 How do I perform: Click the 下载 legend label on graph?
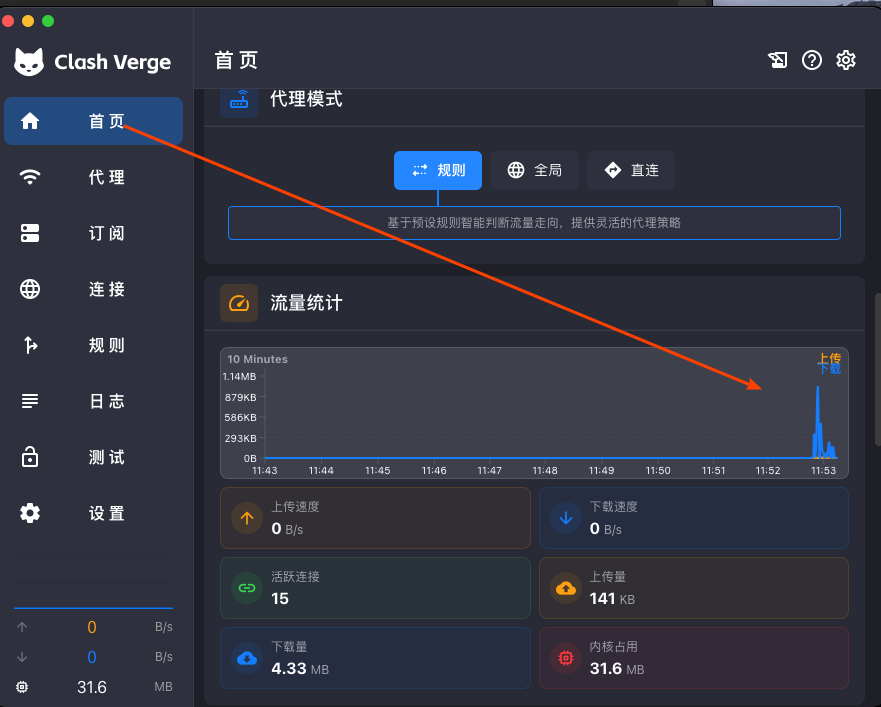[x=829, y=369]
